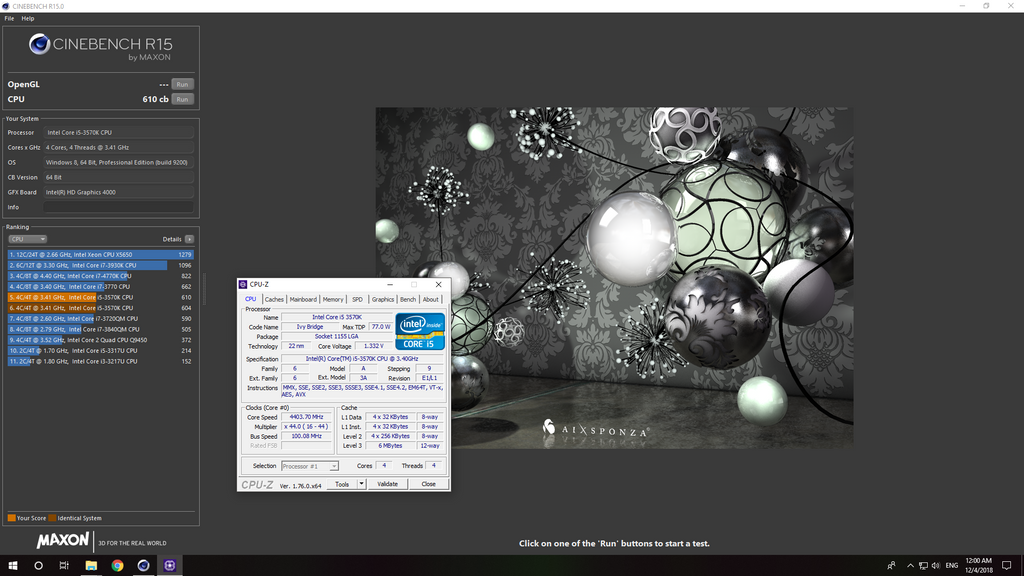
Task: Click the Info input field
Action: (x=118, y=207)
